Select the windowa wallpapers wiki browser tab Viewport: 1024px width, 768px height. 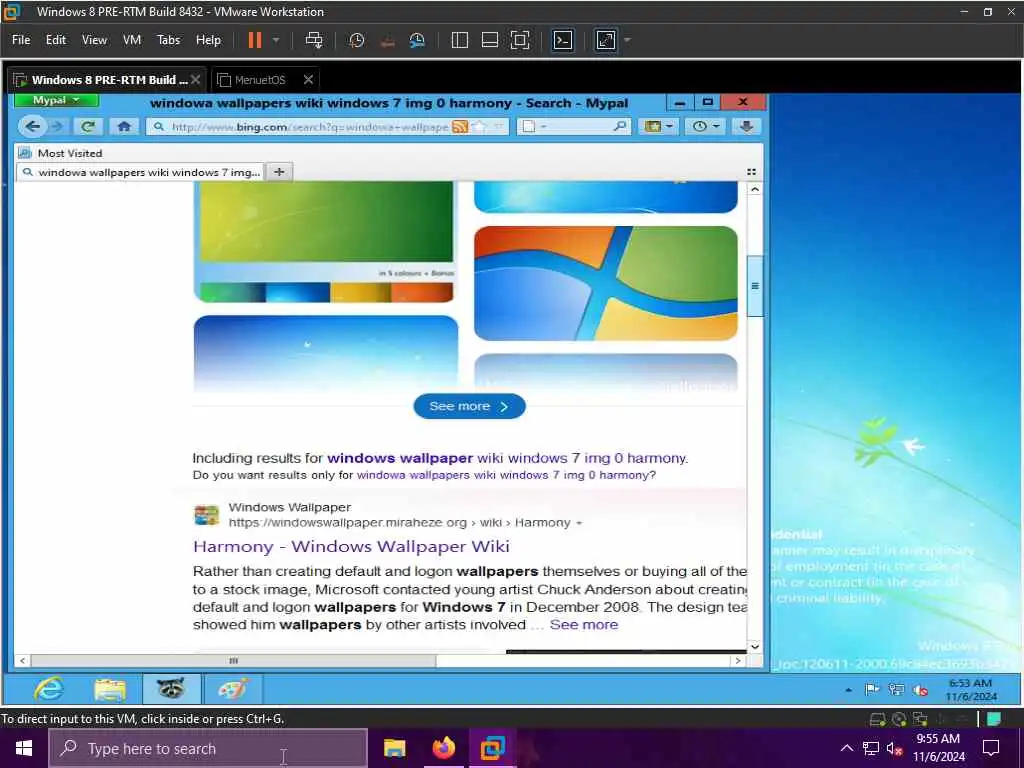(140, 172)
